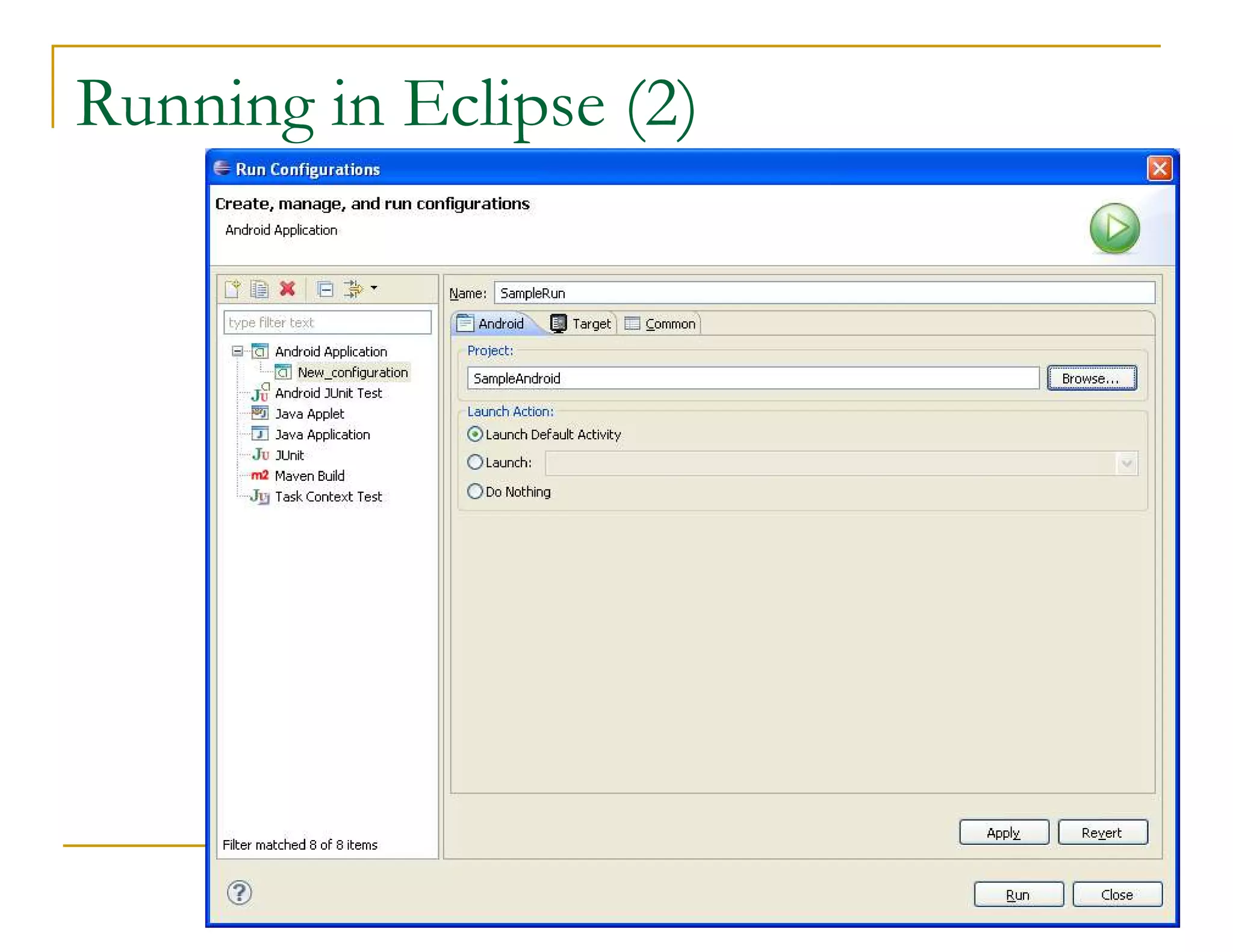
Task: Switch to the Target tab
Action: pyautogui.click(x=582, y=324)
